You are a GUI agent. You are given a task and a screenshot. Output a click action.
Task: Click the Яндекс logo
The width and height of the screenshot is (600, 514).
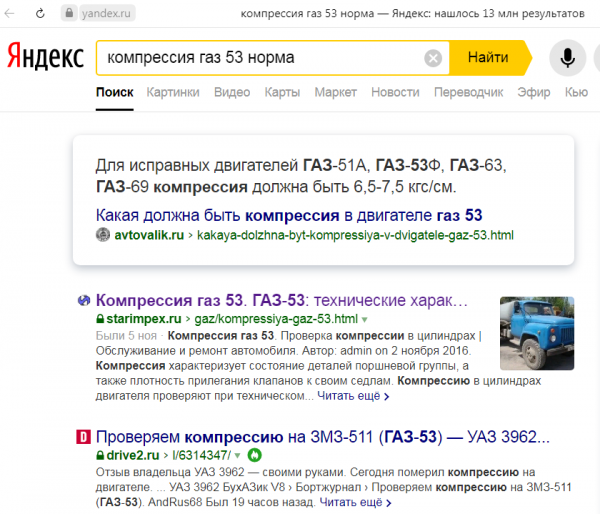click(x=44, y=57)
